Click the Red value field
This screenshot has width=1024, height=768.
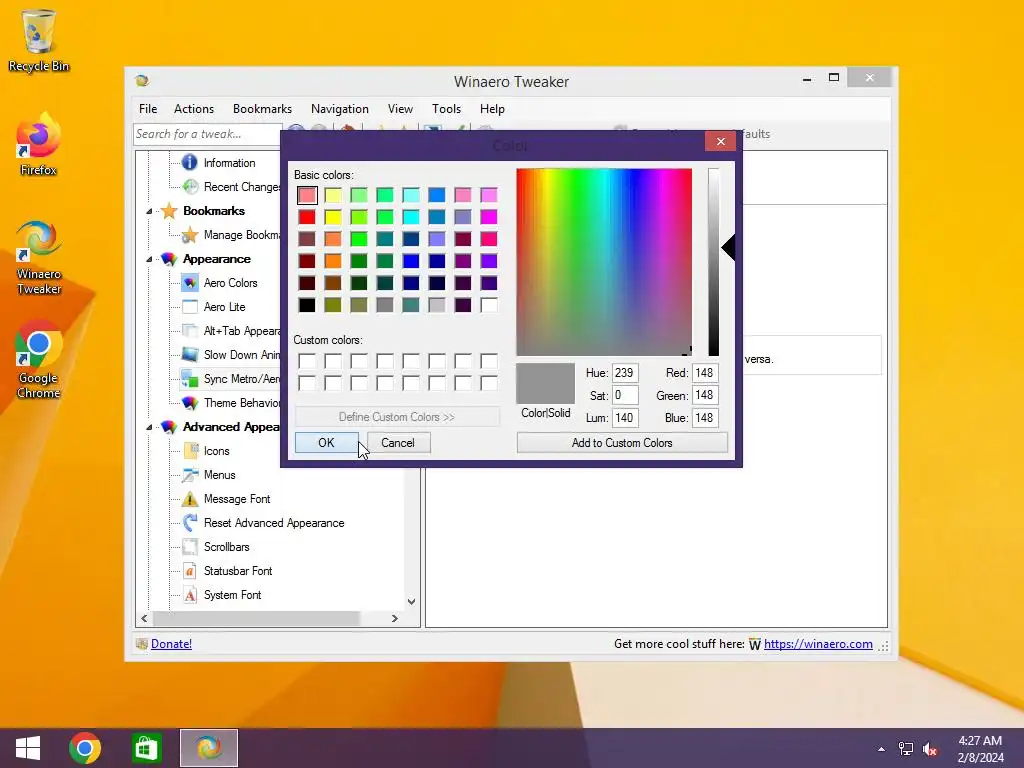[x=705, y=373]
